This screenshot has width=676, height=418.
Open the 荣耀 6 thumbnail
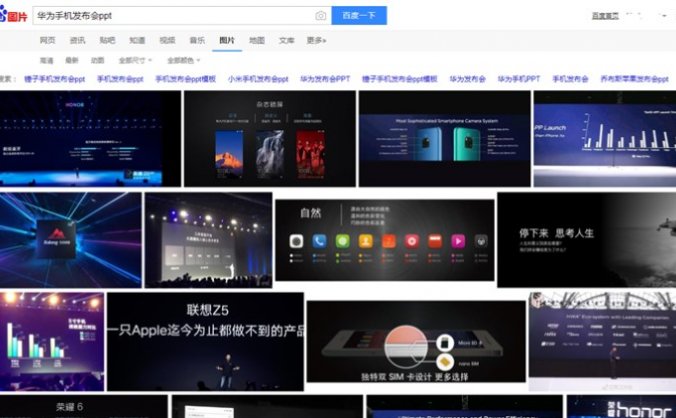point(84,406)
